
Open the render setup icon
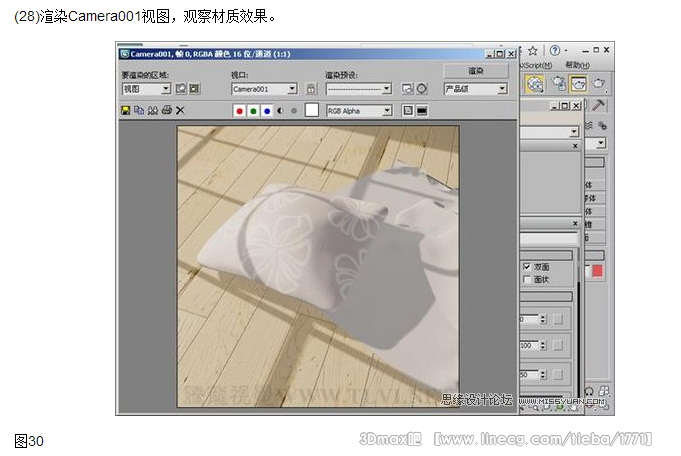click(x=407, y=89)
